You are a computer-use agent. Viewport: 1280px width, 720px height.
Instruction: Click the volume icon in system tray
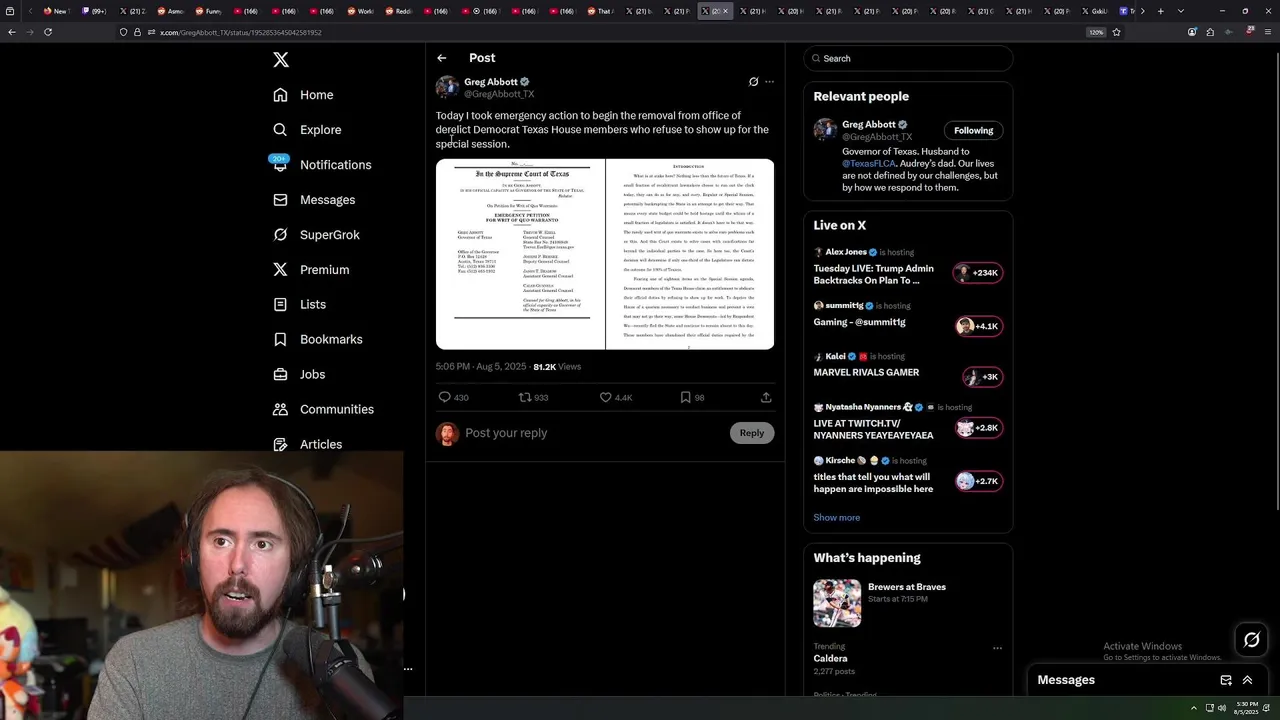point(1222,708)
